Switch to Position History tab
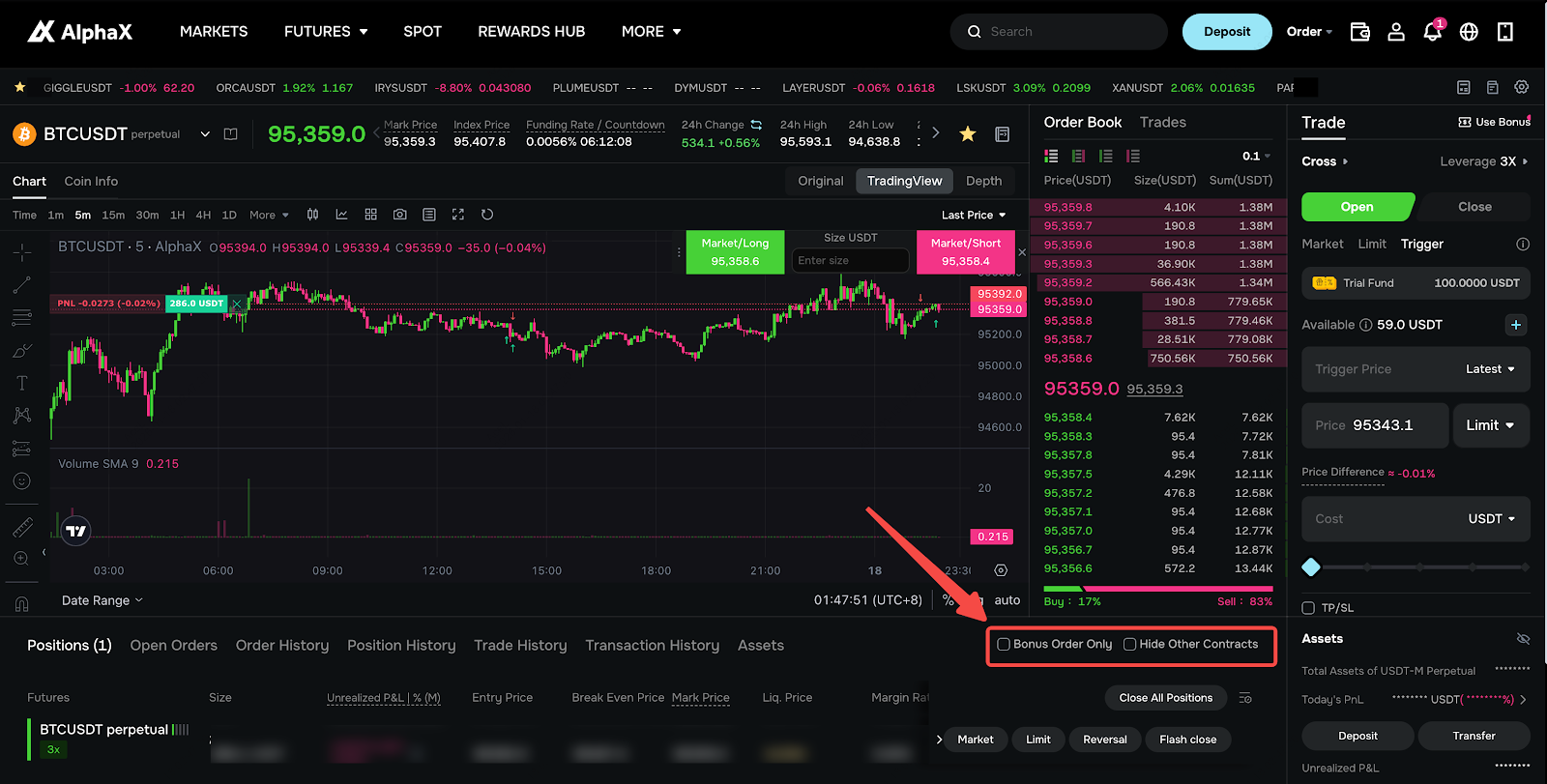1547x784 pixels. (x=401, y=646)
